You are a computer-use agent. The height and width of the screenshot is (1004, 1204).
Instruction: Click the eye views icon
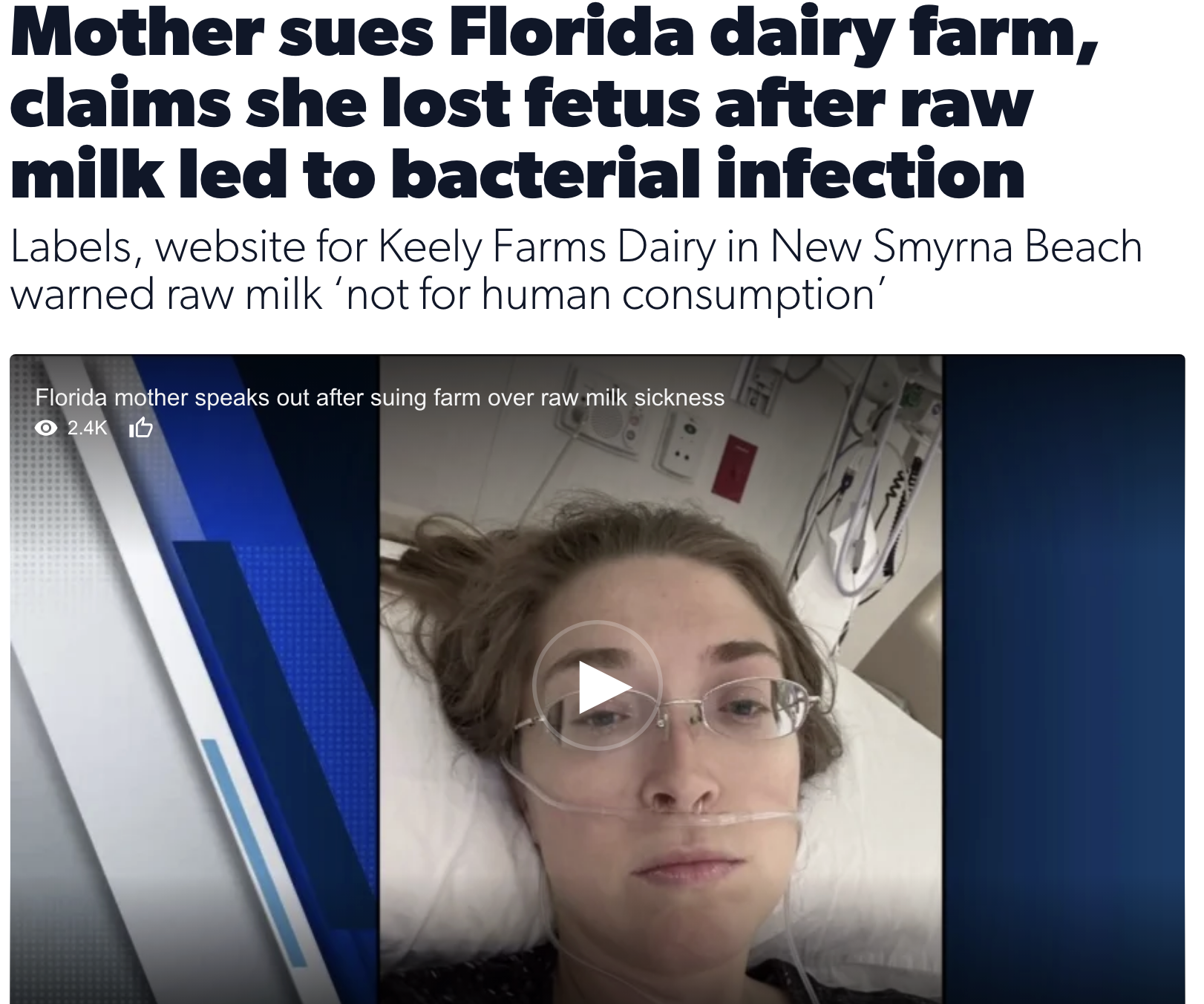coord(46,428)
